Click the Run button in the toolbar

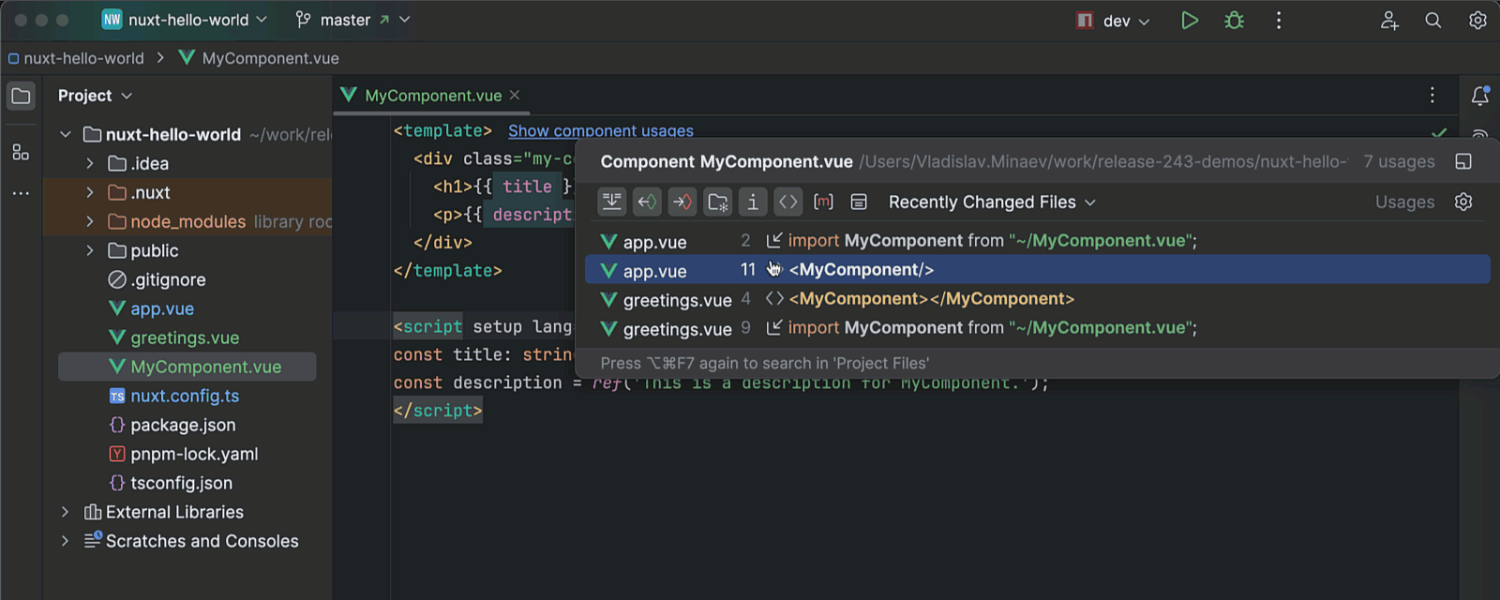click(1189, 21)
